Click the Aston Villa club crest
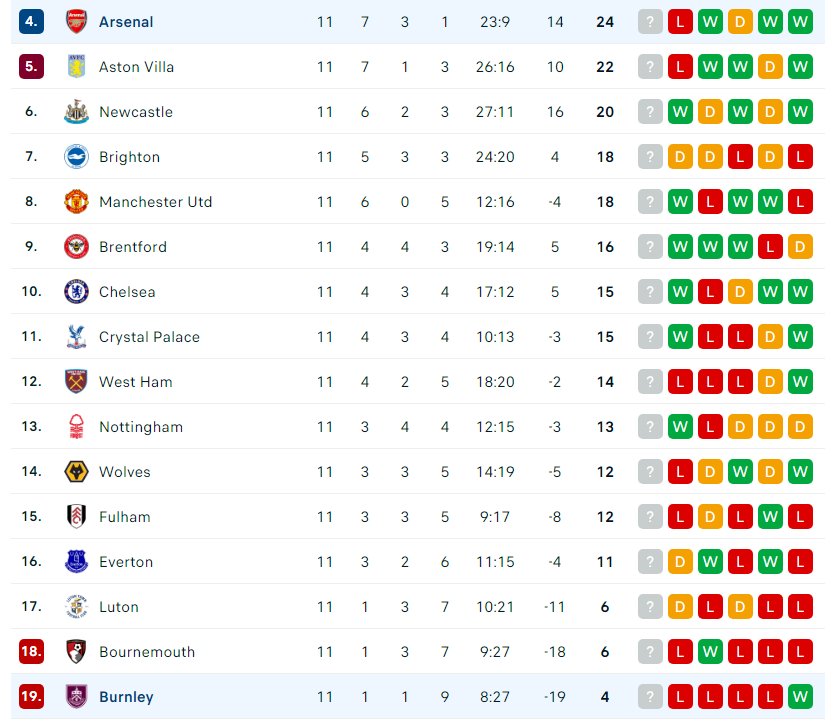Image resolution: width=831 pixels, height=721 pixels. 76,67
